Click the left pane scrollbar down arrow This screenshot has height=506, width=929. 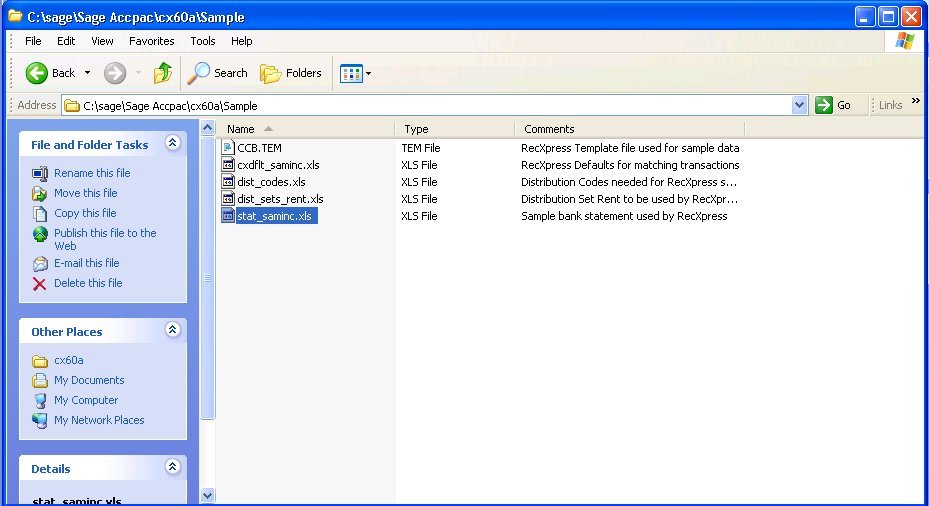click(208, 495)
